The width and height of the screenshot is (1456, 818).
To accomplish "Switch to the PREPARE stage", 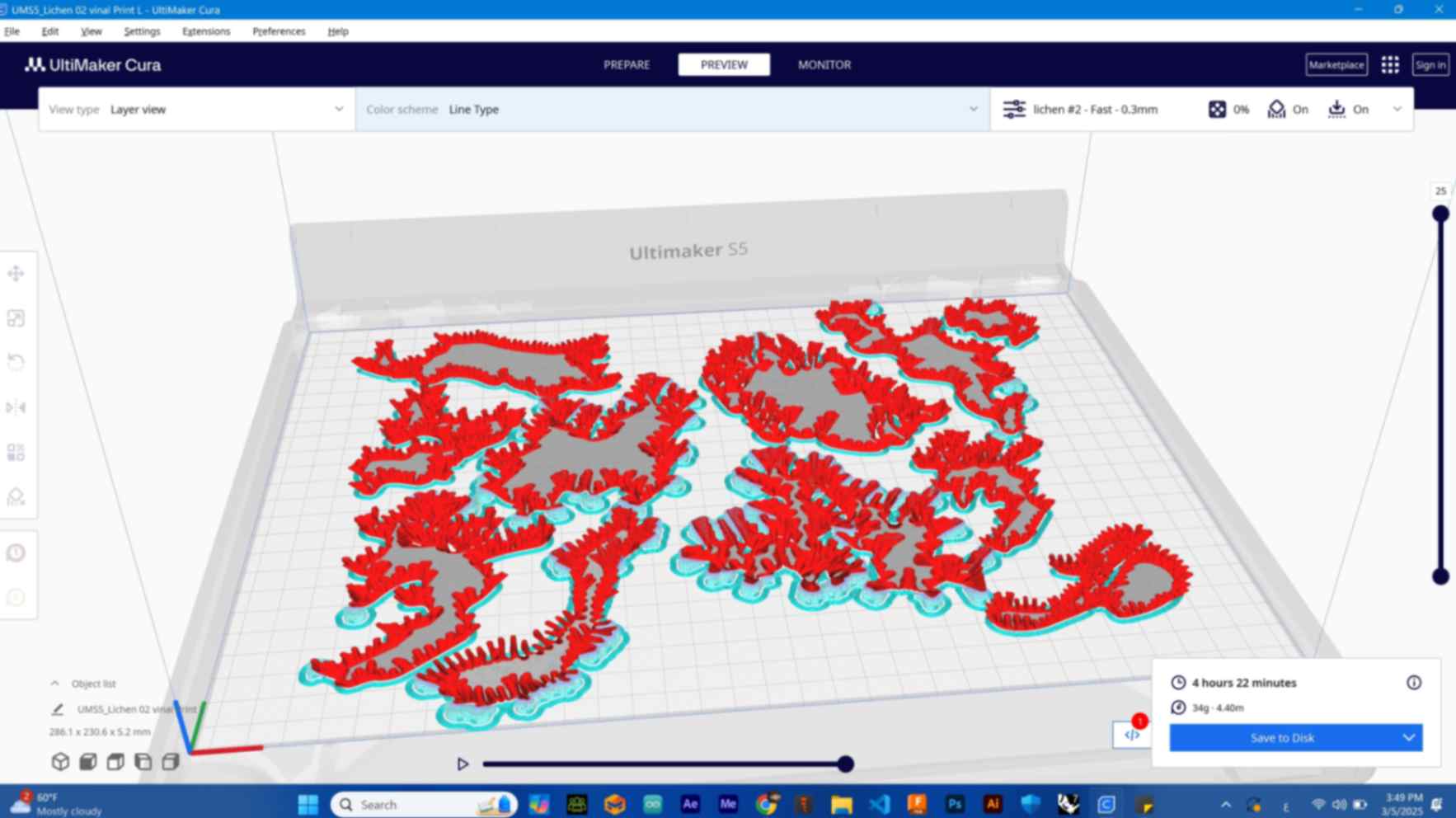I will tap(627, 64).
